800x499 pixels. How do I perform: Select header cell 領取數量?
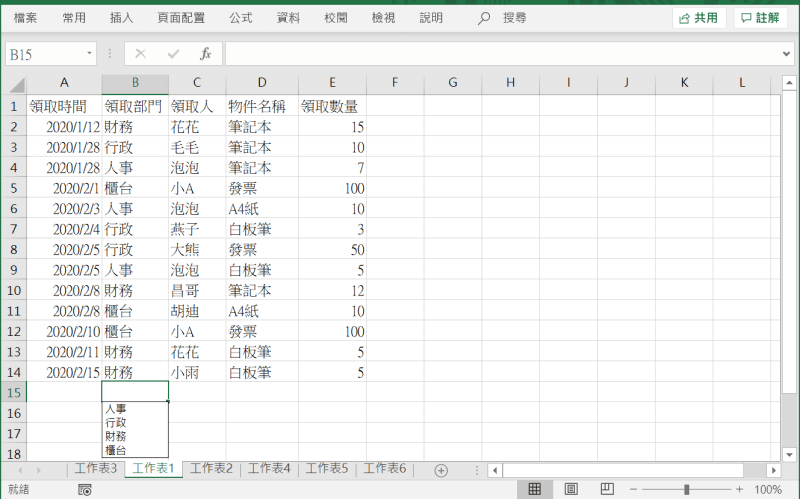pos(332,106)
